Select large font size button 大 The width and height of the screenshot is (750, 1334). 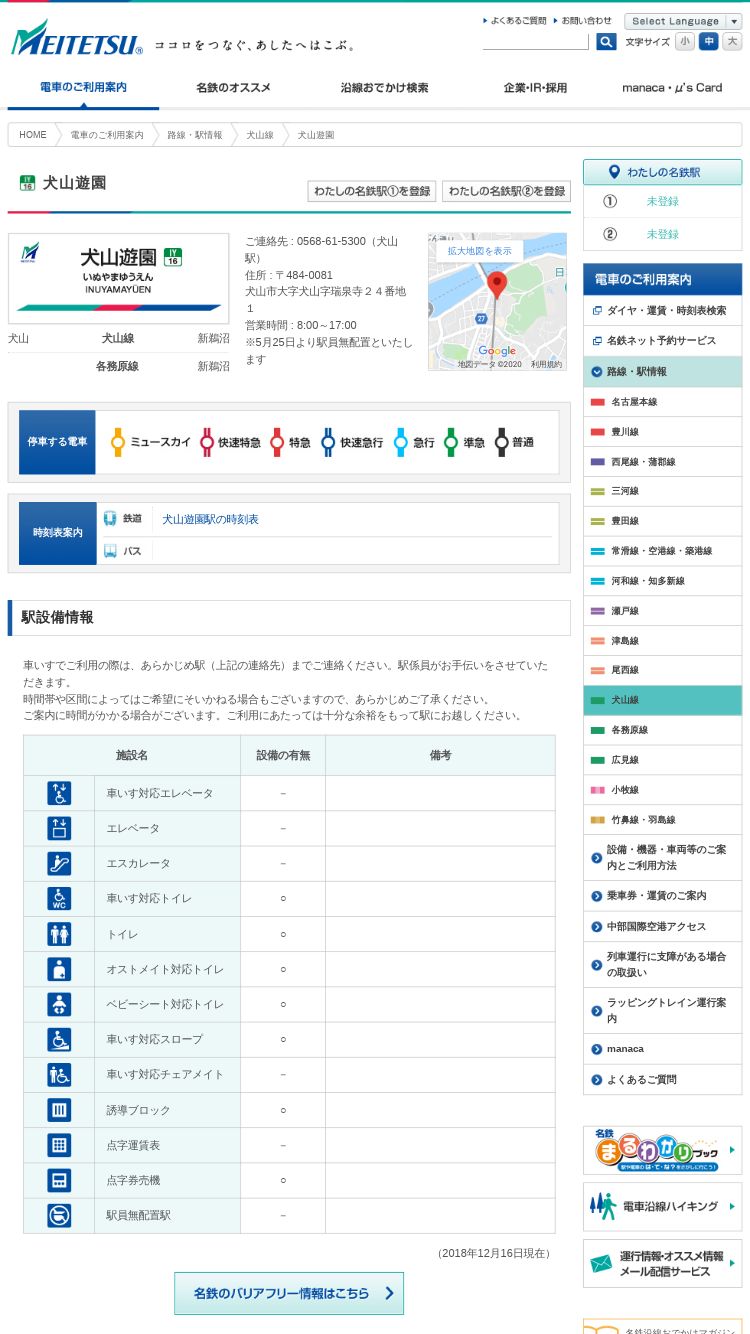coord(732,41)
